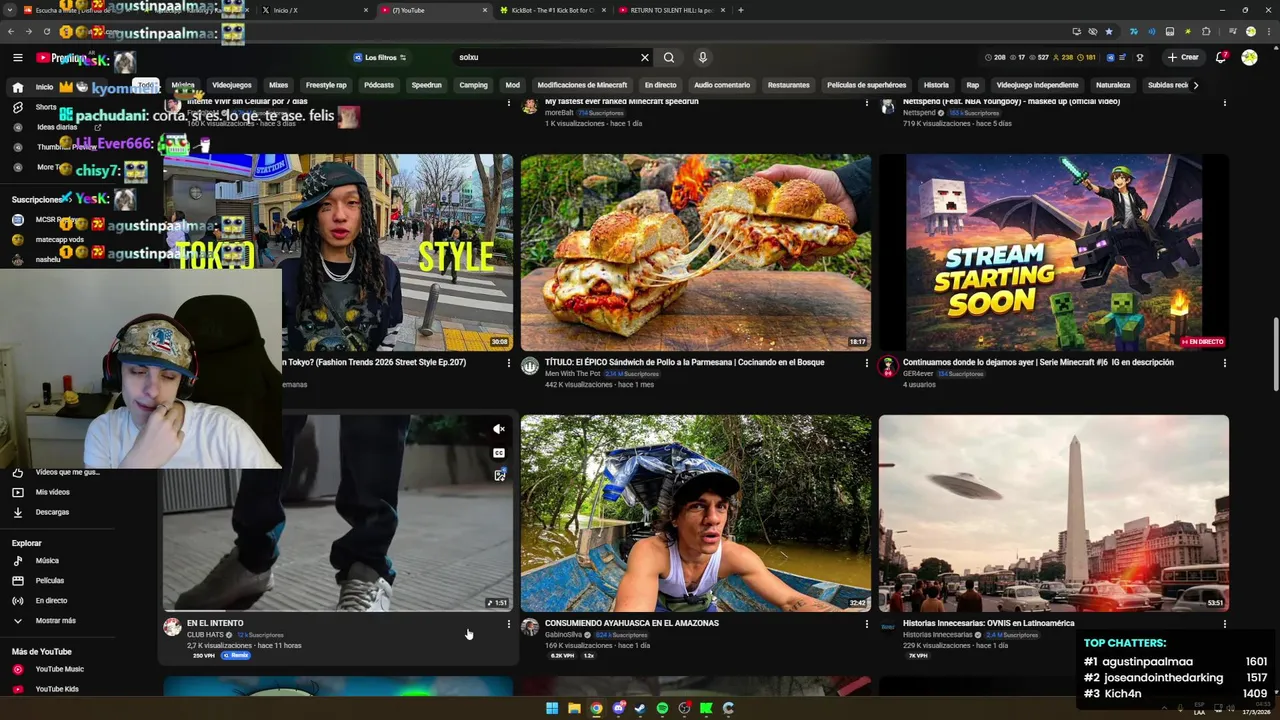Open options menu for Ayahuasca video
This screenshot has height=720, width=1280.
pos(866,624)
